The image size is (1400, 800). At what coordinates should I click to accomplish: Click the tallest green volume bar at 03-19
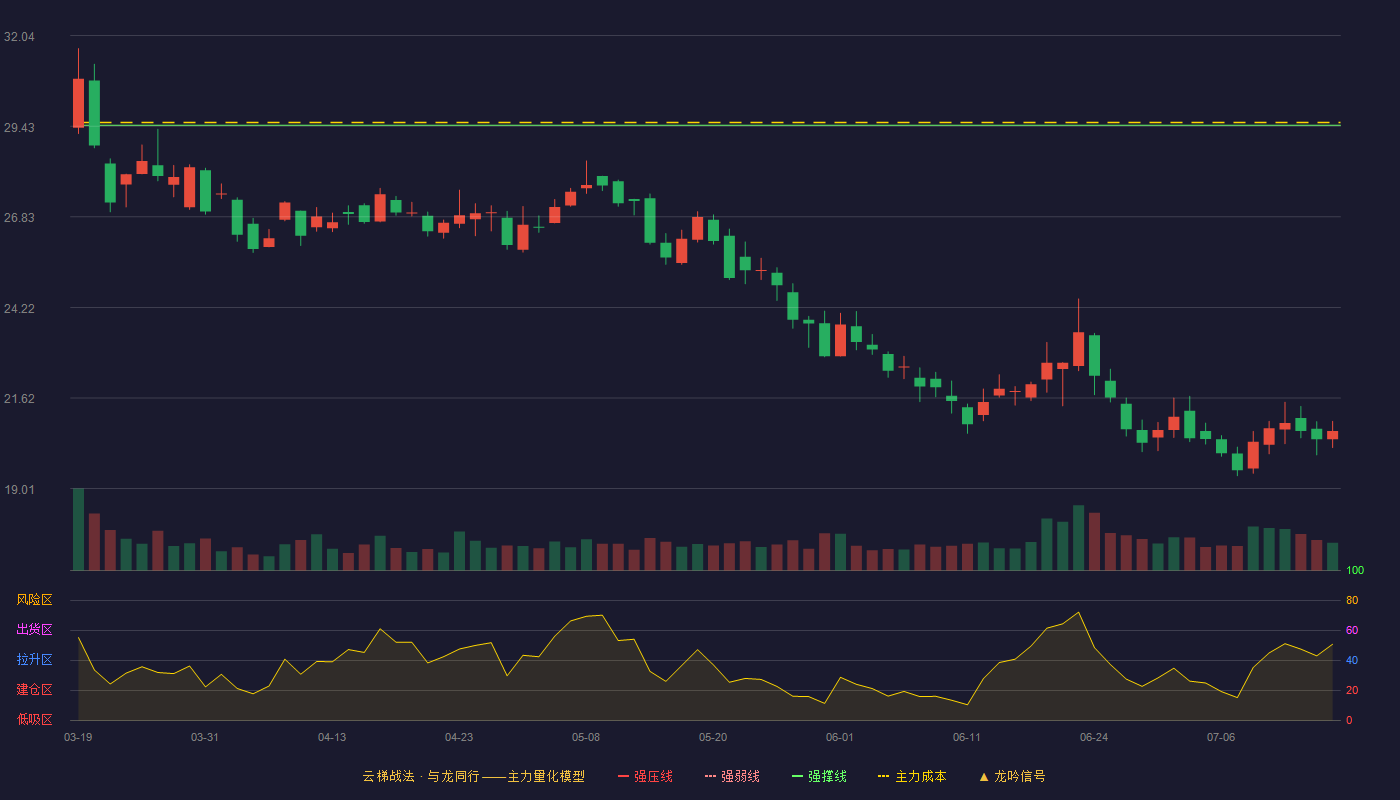(x=78, y=529)
